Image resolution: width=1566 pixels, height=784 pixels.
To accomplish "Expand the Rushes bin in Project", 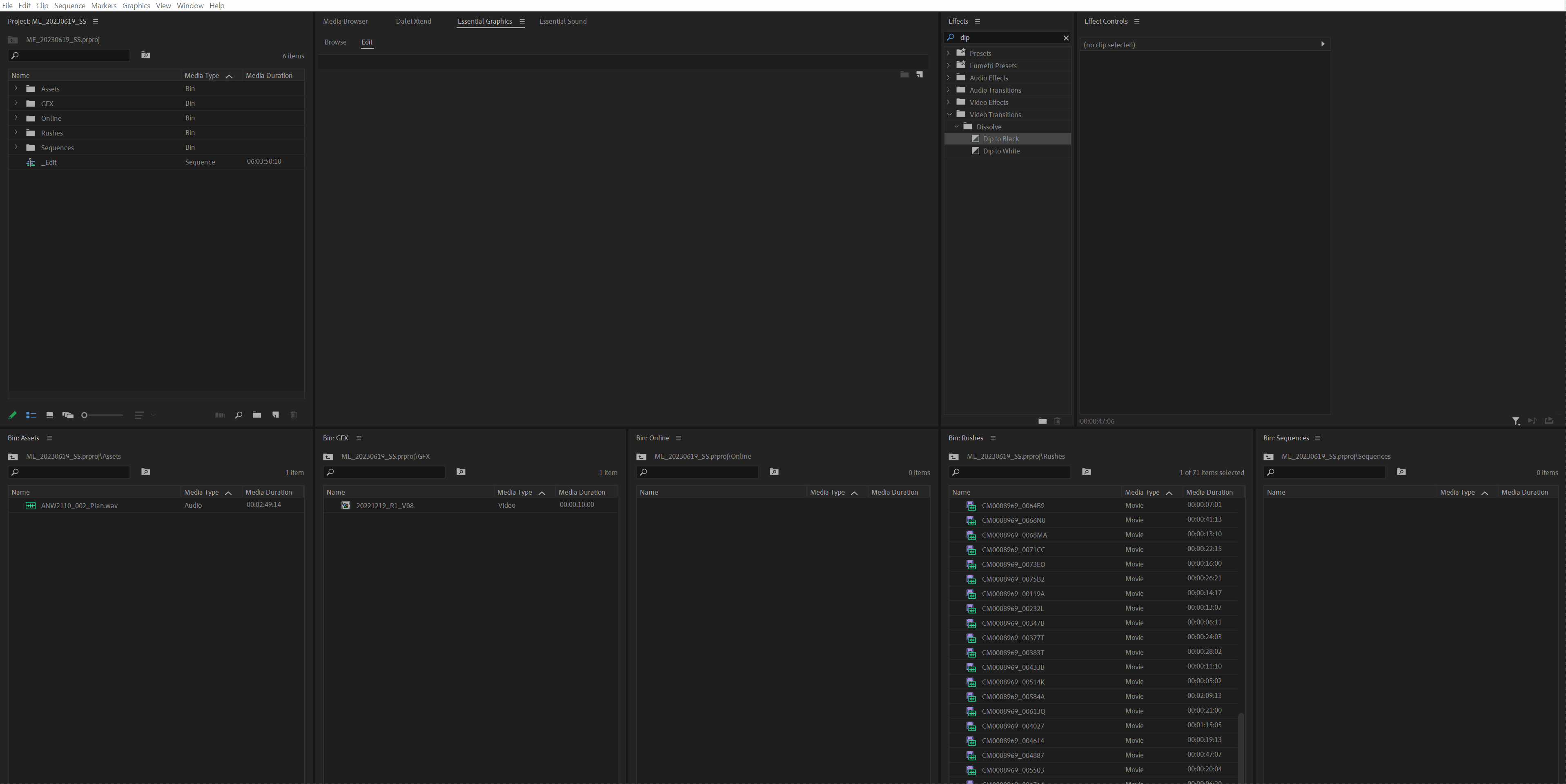I will click(x=16, y=133).
